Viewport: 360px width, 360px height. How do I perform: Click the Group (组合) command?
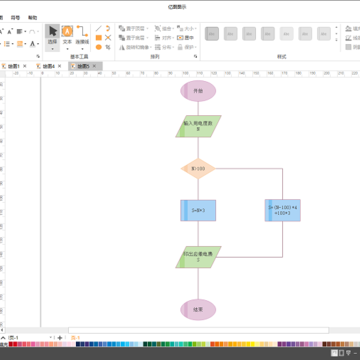point(164,29)
